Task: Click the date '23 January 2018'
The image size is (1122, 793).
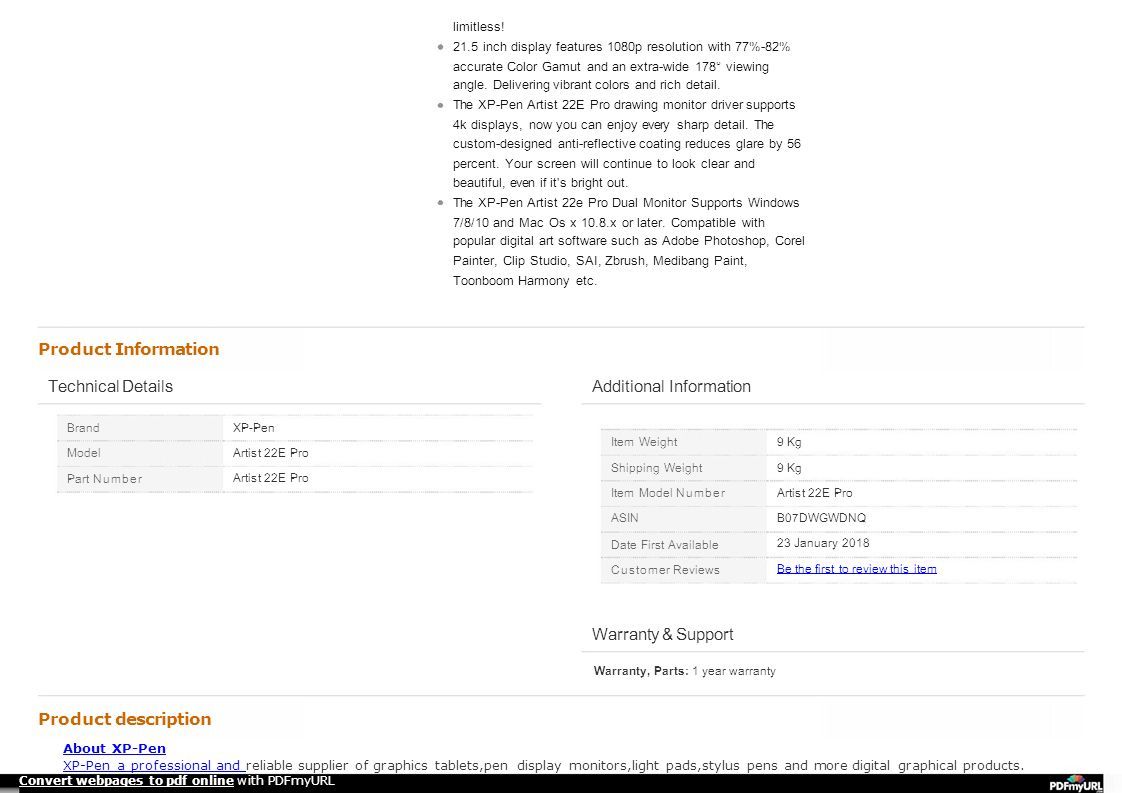Action: coord(824,543)
